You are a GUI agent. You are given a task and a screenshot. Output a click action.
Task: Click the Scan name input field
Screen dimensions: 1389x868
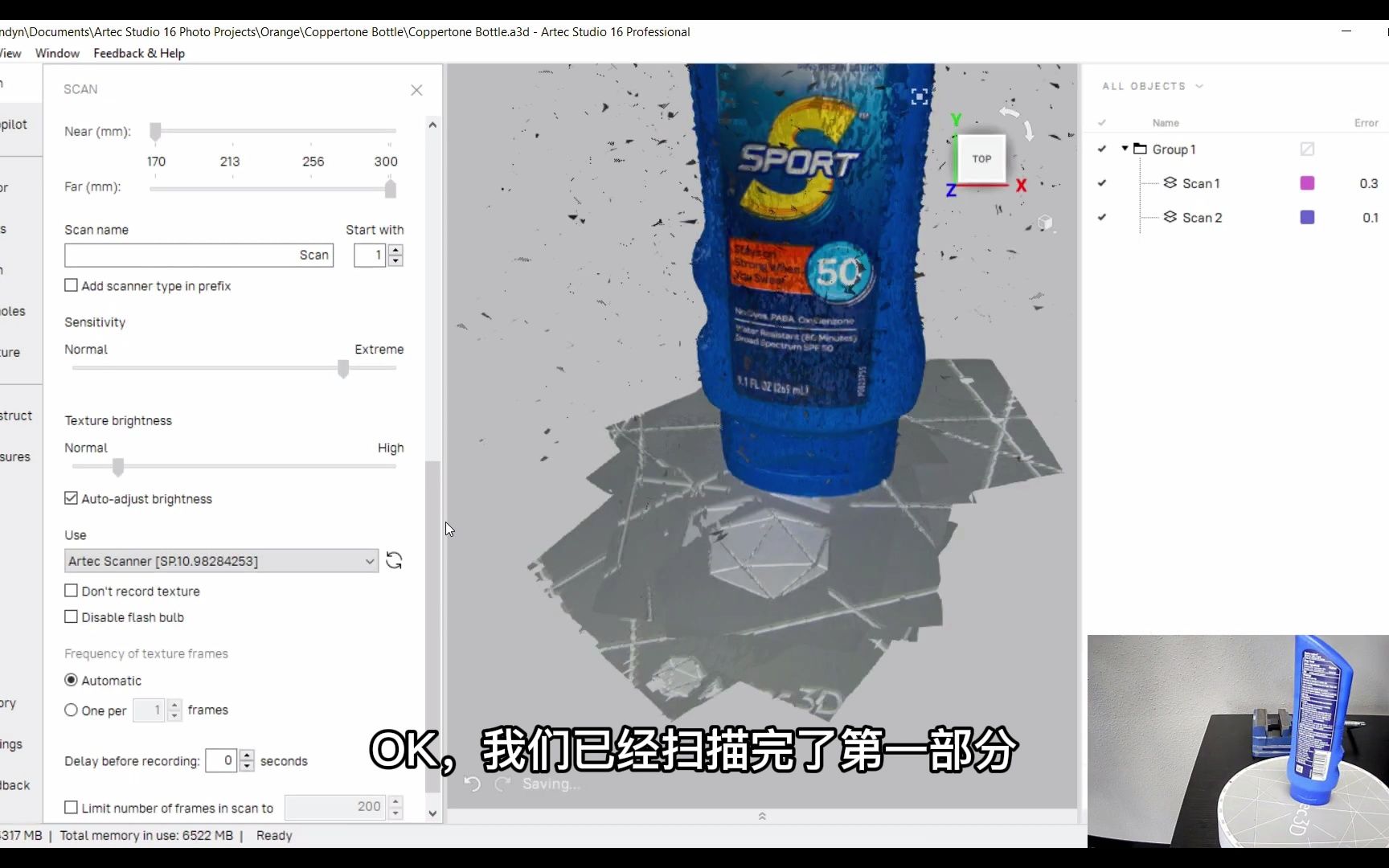[x=199, y=255]
